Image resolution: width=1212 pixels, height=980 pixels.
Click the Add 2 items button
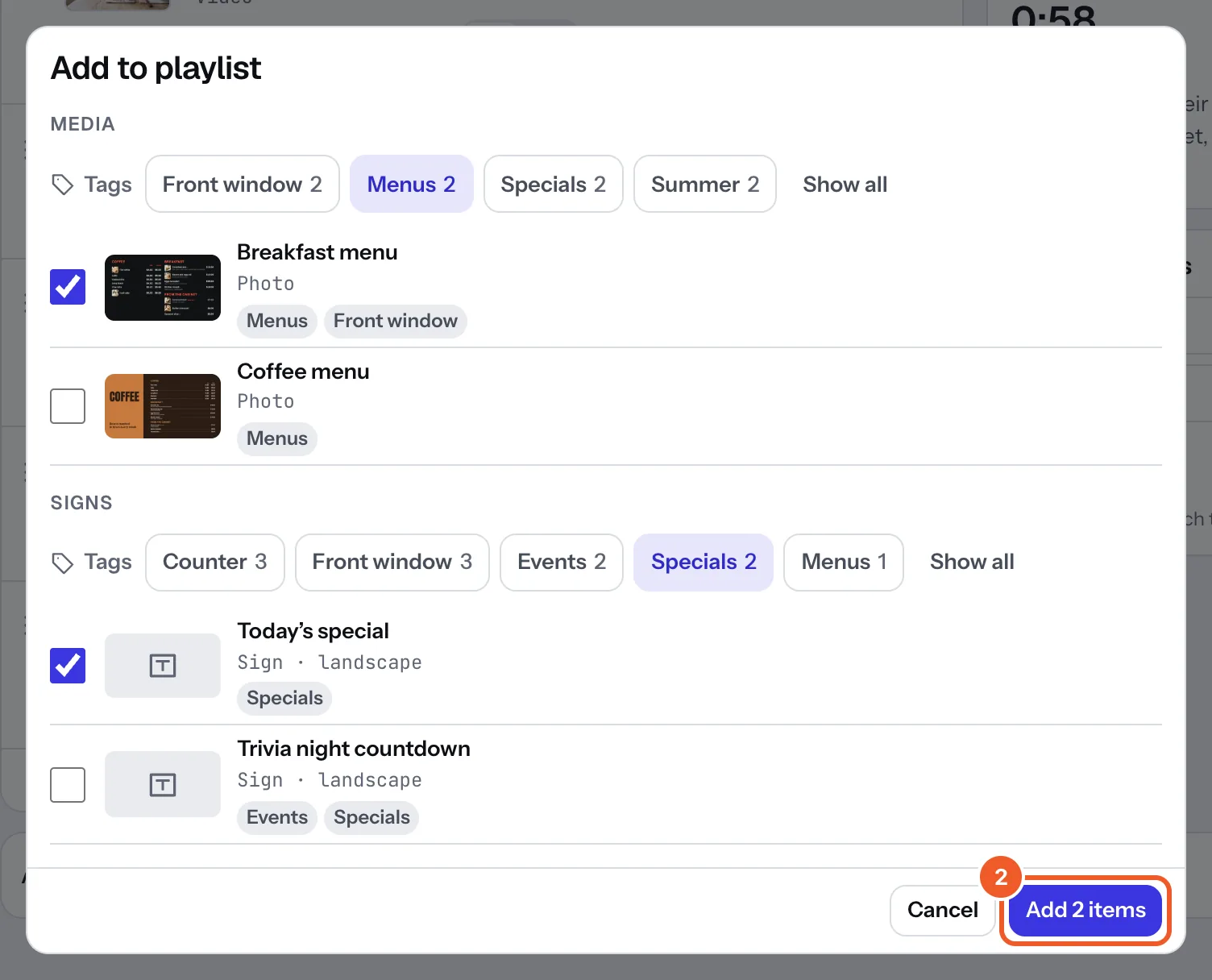(x=1085, y=910)
